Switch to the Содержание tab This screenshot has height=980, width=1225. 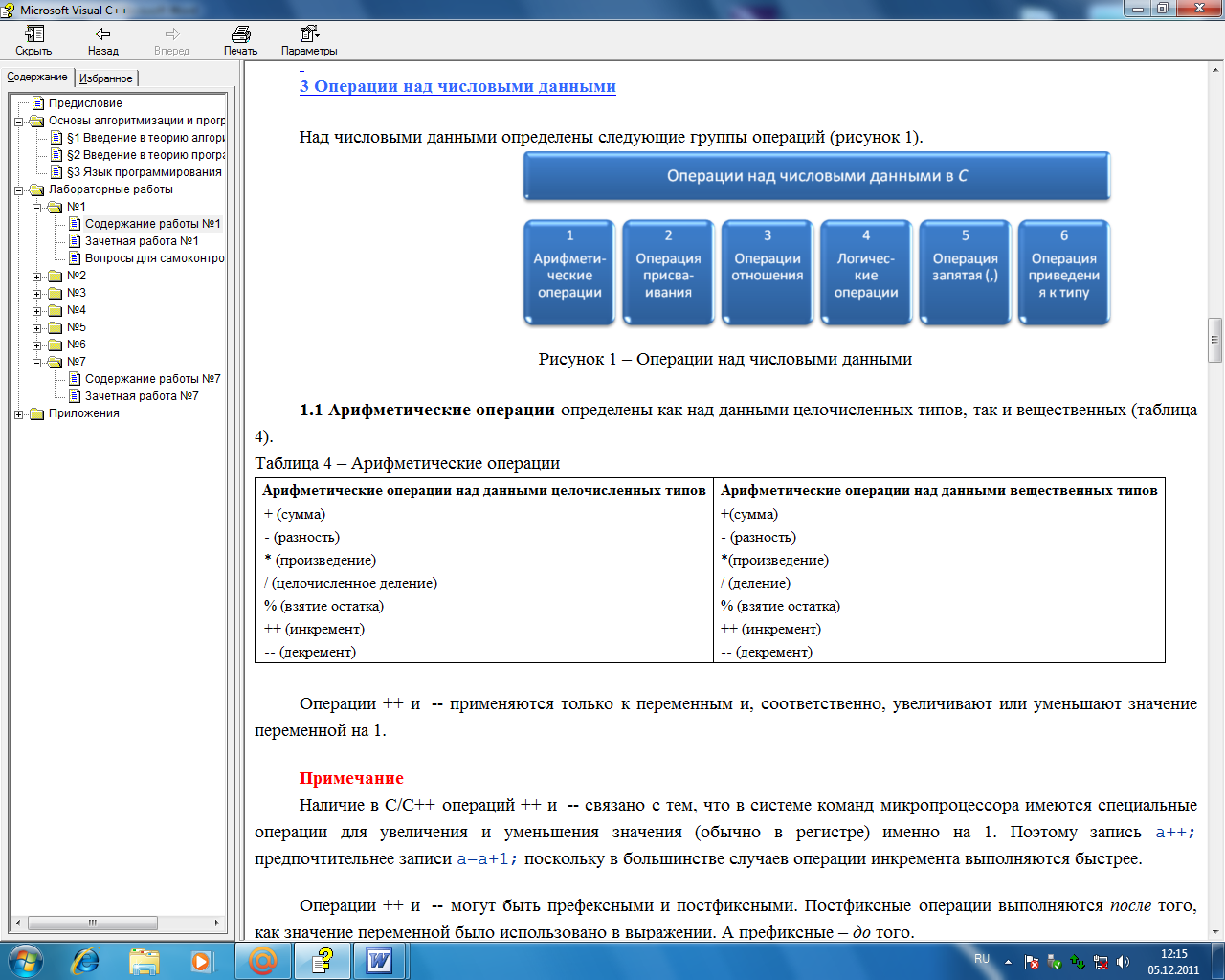[x=37, y=77]
